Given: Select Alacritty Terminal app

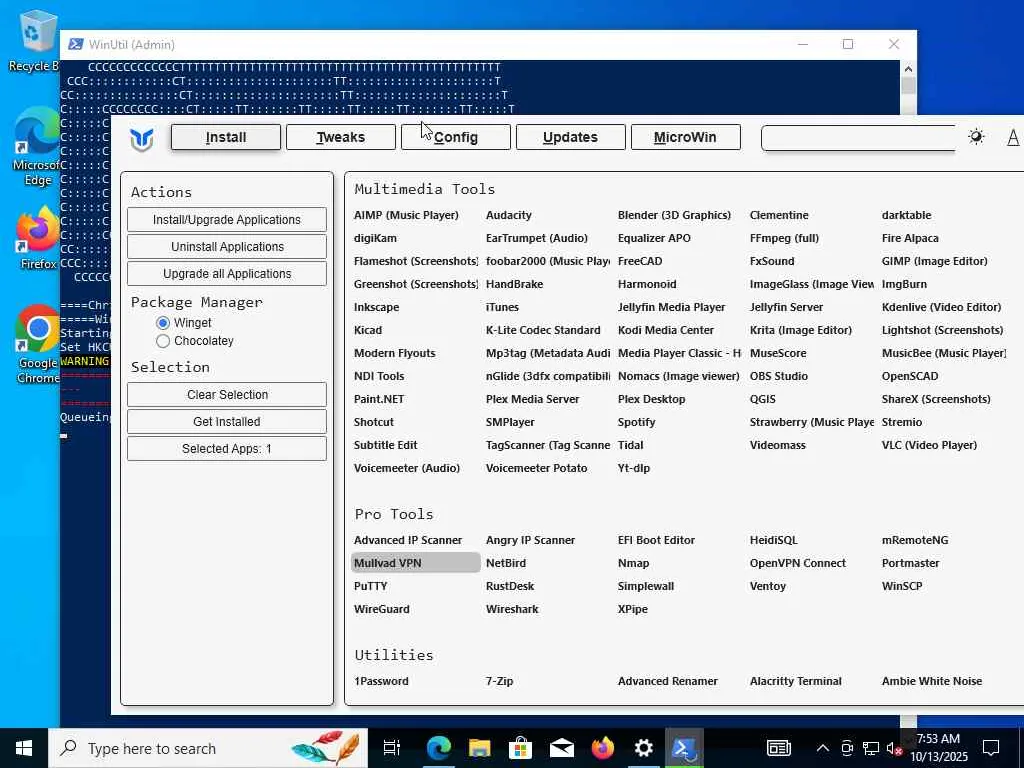Looking at the screenshot, I should (795, 681).
